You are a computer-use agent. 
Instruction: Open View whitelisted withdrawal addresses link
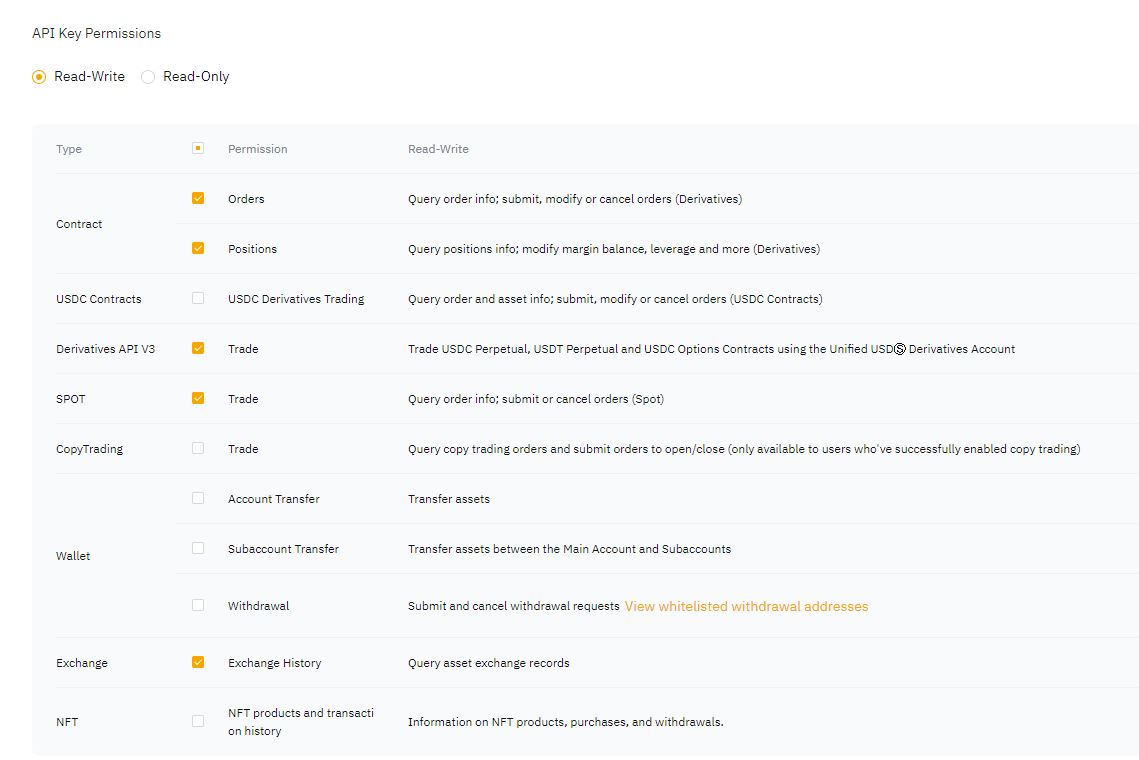click(746, 606)
